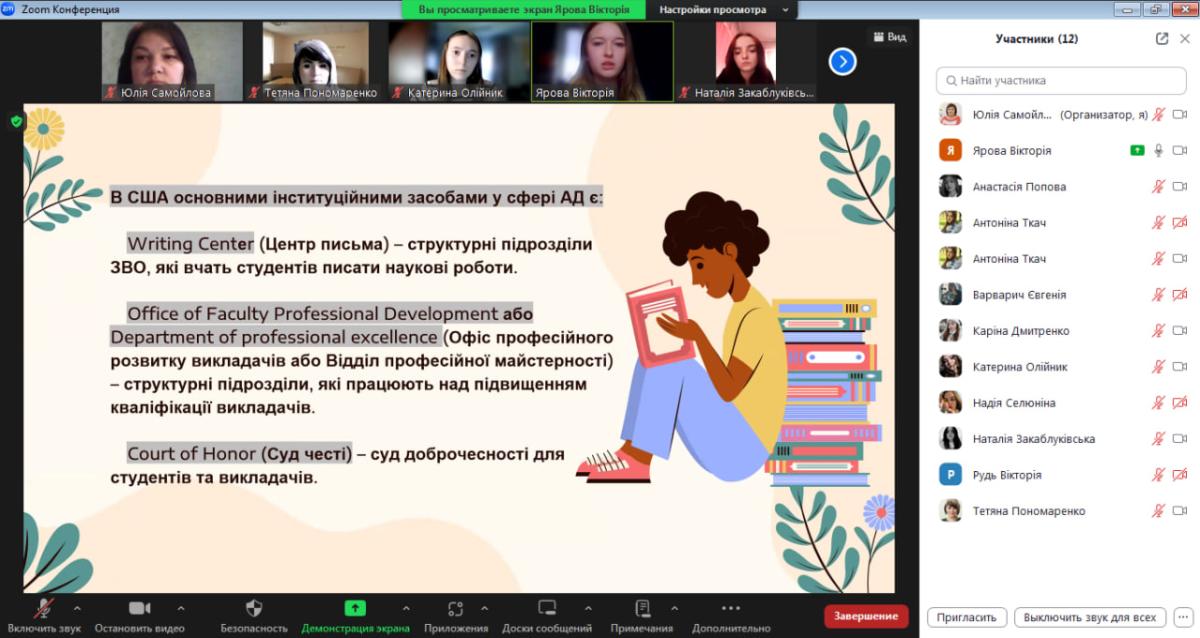Image resolution: width=1200 pixels, height=638 pixels.
Task: Click Юлія Самойл... muted mic icon
Action: coord(1159,114)
